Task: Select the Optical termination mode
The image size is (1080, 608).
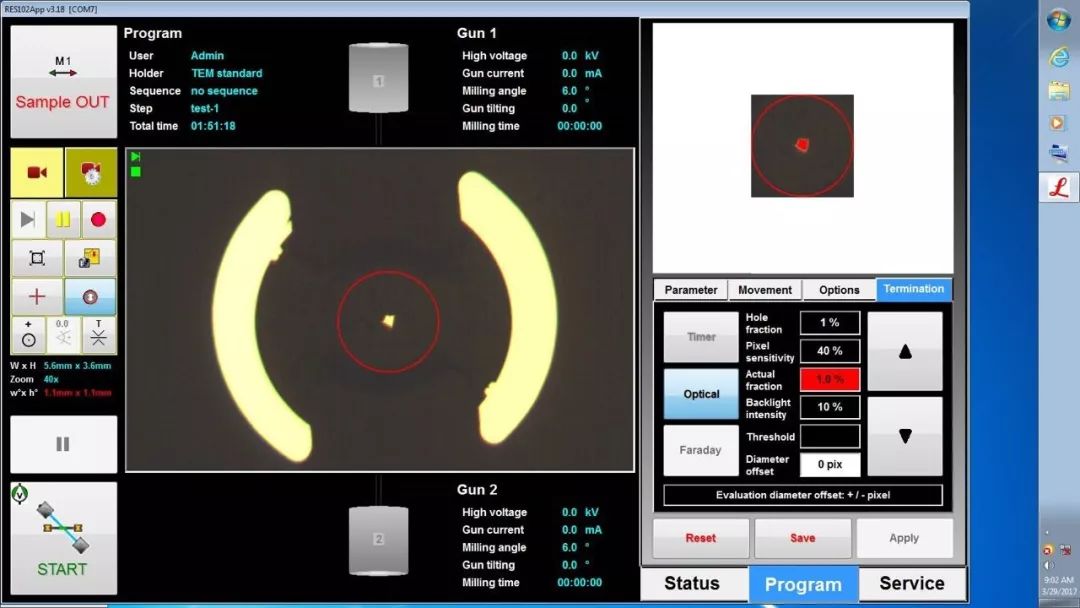Action: coord(701,394)
